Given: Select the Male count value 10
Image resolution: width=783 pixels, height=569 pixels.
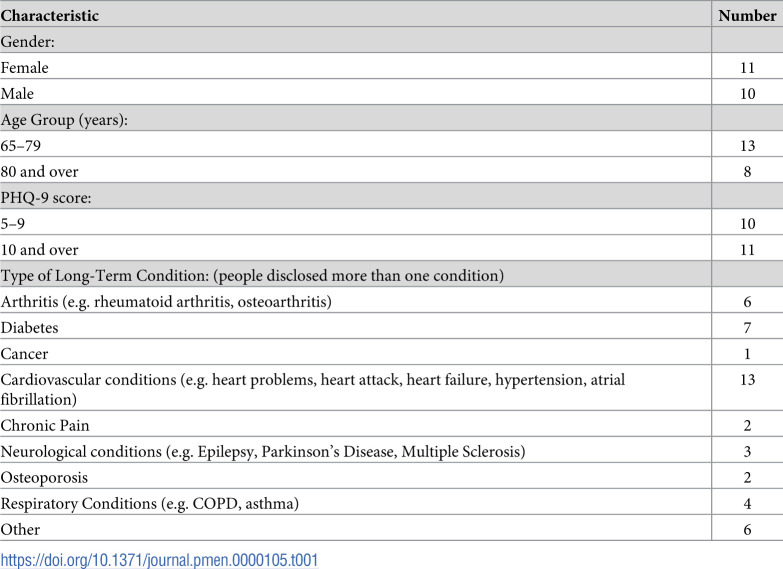Looking at the screenshot, I should pos(747,93).
